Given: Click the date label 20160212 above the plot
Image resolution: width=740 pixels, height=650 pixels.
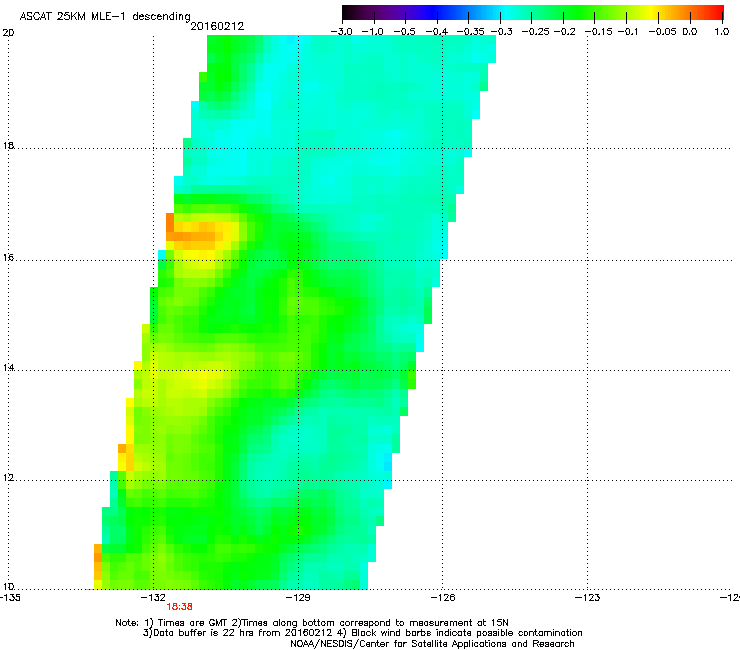Looking at the screenshot, I should pyautogui.click(x=217, y=26).
